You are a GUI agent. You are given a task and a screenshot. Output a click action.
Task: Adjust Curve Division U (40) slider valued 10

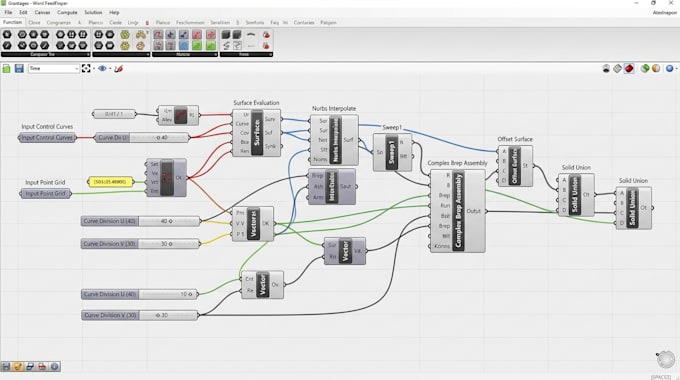(139, 294)
